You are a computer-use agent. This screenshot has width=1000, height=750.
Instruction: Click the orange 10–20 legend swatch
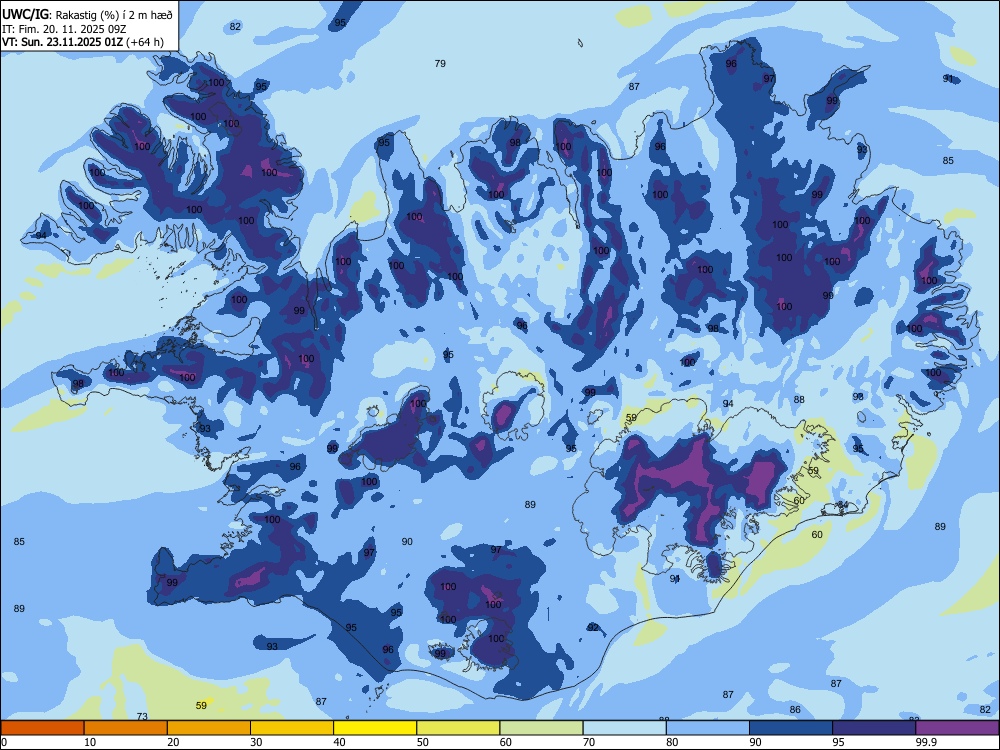pyautogui.click(x=126, y=728)
